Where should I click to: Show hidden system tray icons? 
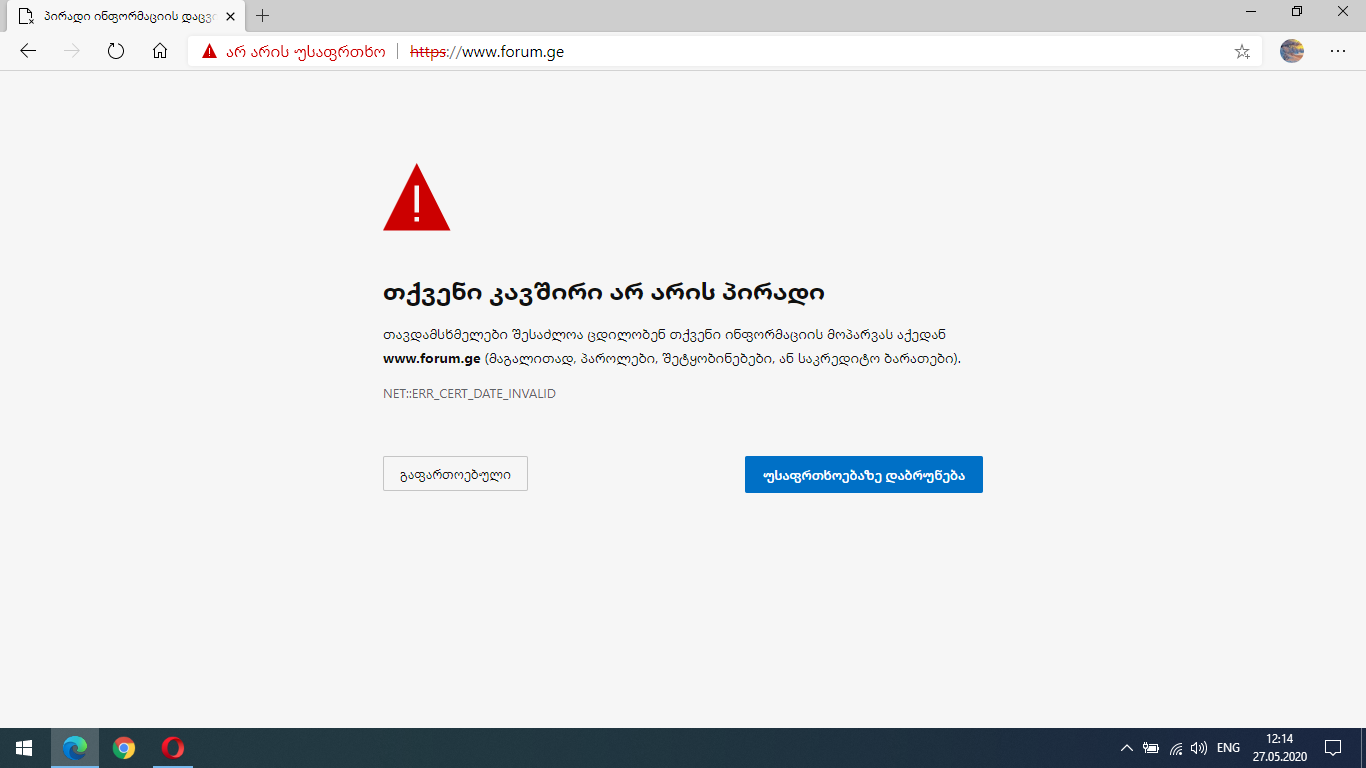[x=1126, y=748]
